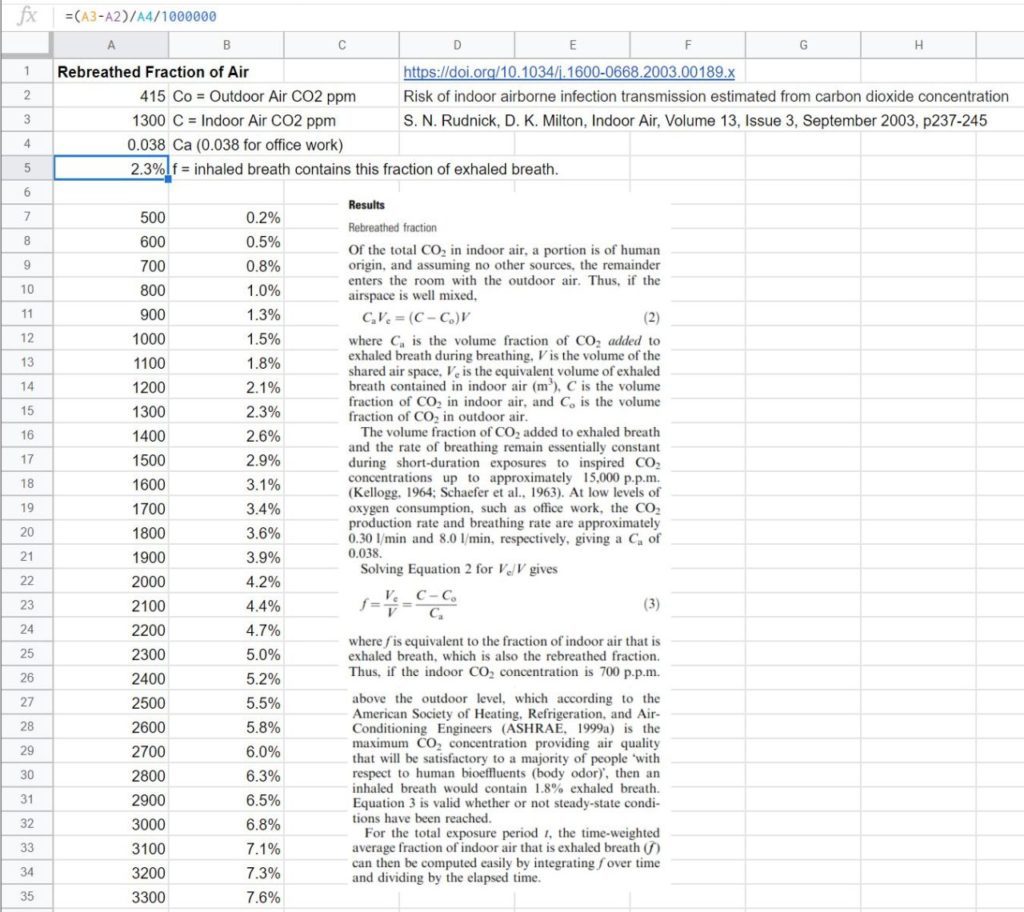Select column B header
The height and width of the screenshot is (912, 1024).
pos(226,45)
